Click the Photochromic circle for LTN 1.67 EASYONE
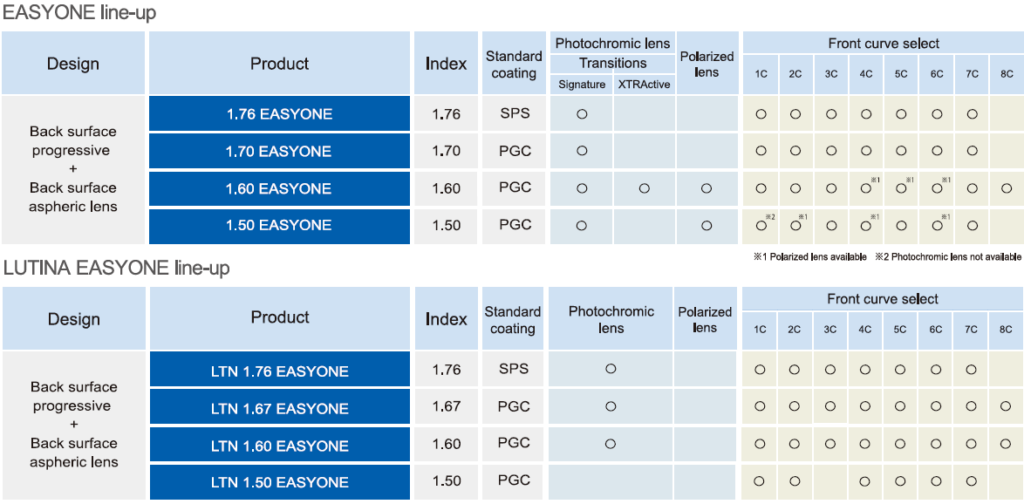 [610, 407]
